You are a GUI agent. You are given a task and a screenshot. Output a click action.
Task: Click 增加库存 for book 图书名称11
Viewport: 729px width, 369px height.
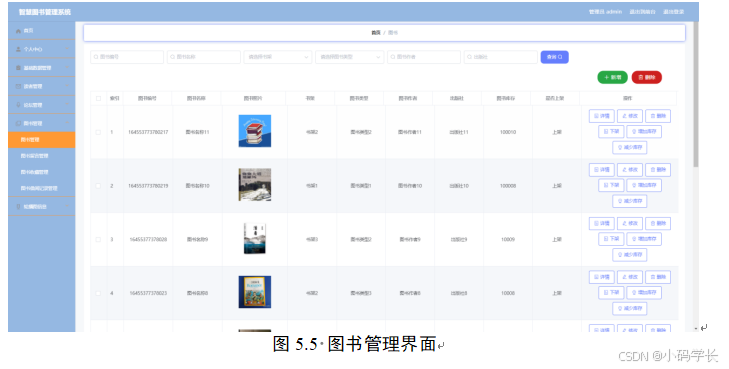click(x=644, y=132)
